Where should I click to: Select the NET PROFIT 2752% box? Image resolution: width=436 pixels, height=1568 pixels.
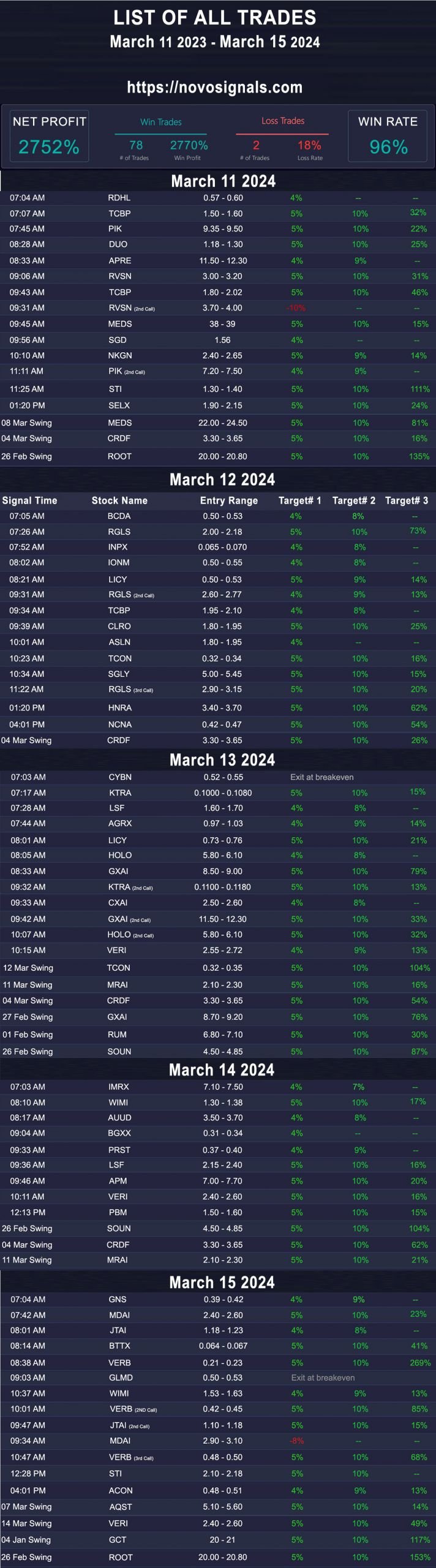(49, 136)
